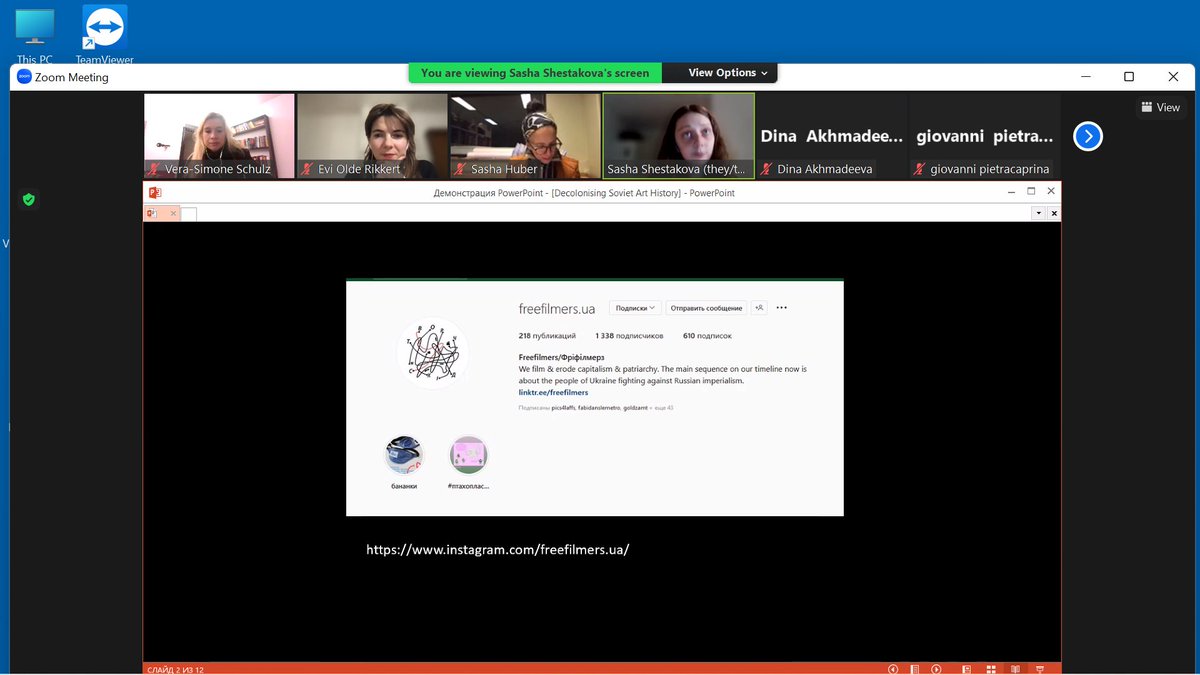This screenshot has height=675, width=1200.
Task: Open the PowerPoint window dropdown arrow
Action: pyautogui.click(x=1038, y=213)
